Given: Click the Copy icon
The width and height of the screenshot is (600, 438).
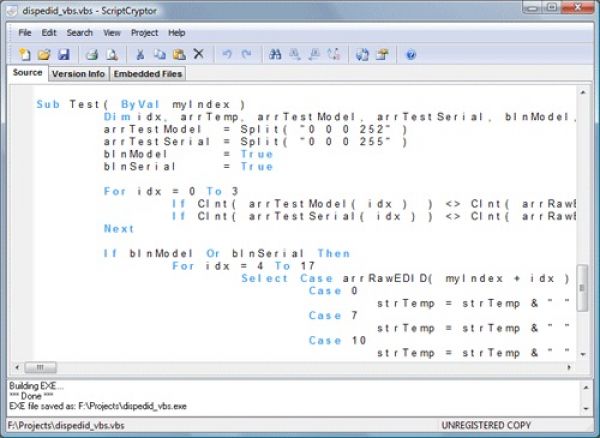Looking at the screenshot, I should (160, 55).
